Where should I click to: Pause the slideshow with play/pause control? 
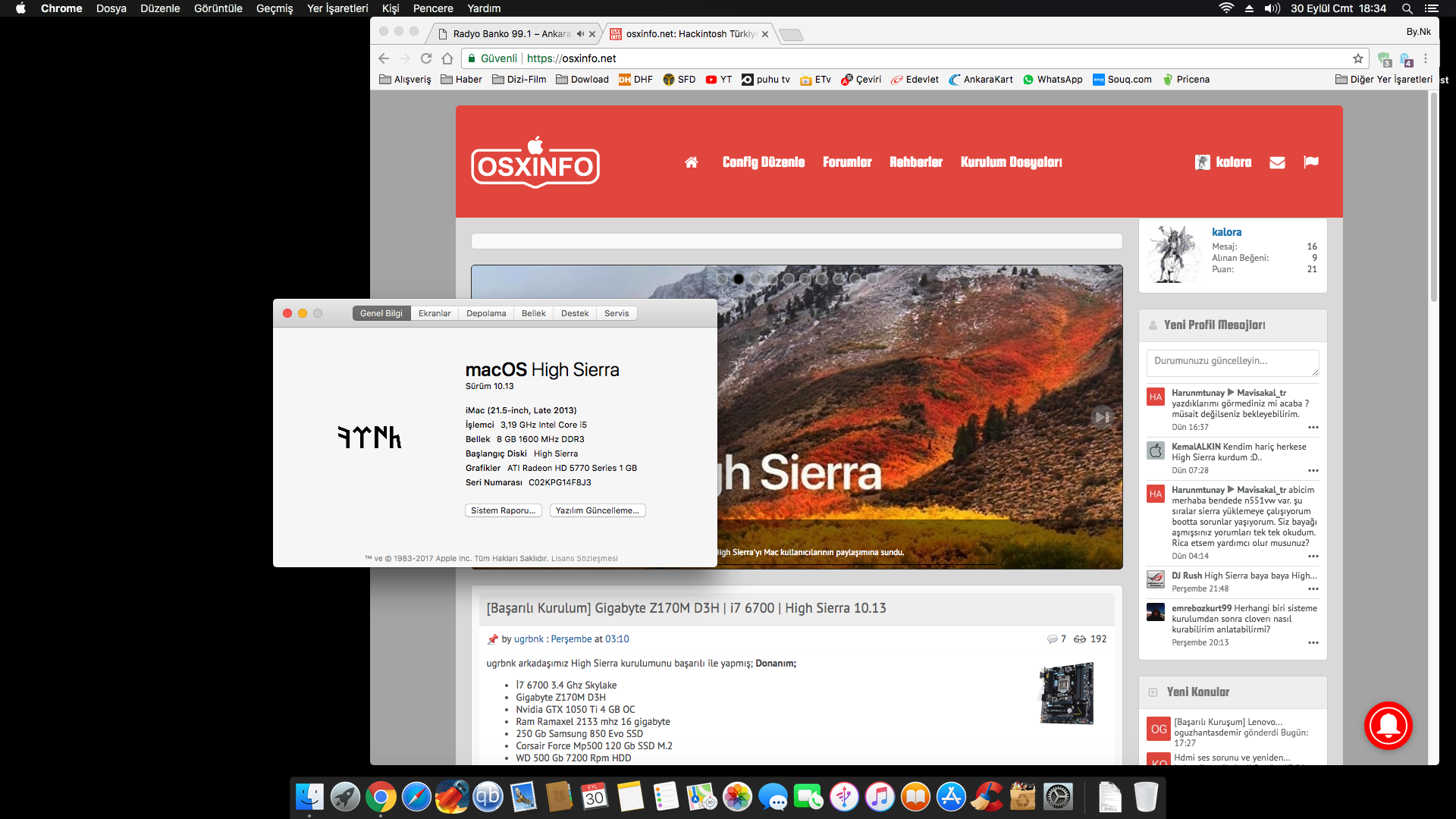pos(1102,417)
